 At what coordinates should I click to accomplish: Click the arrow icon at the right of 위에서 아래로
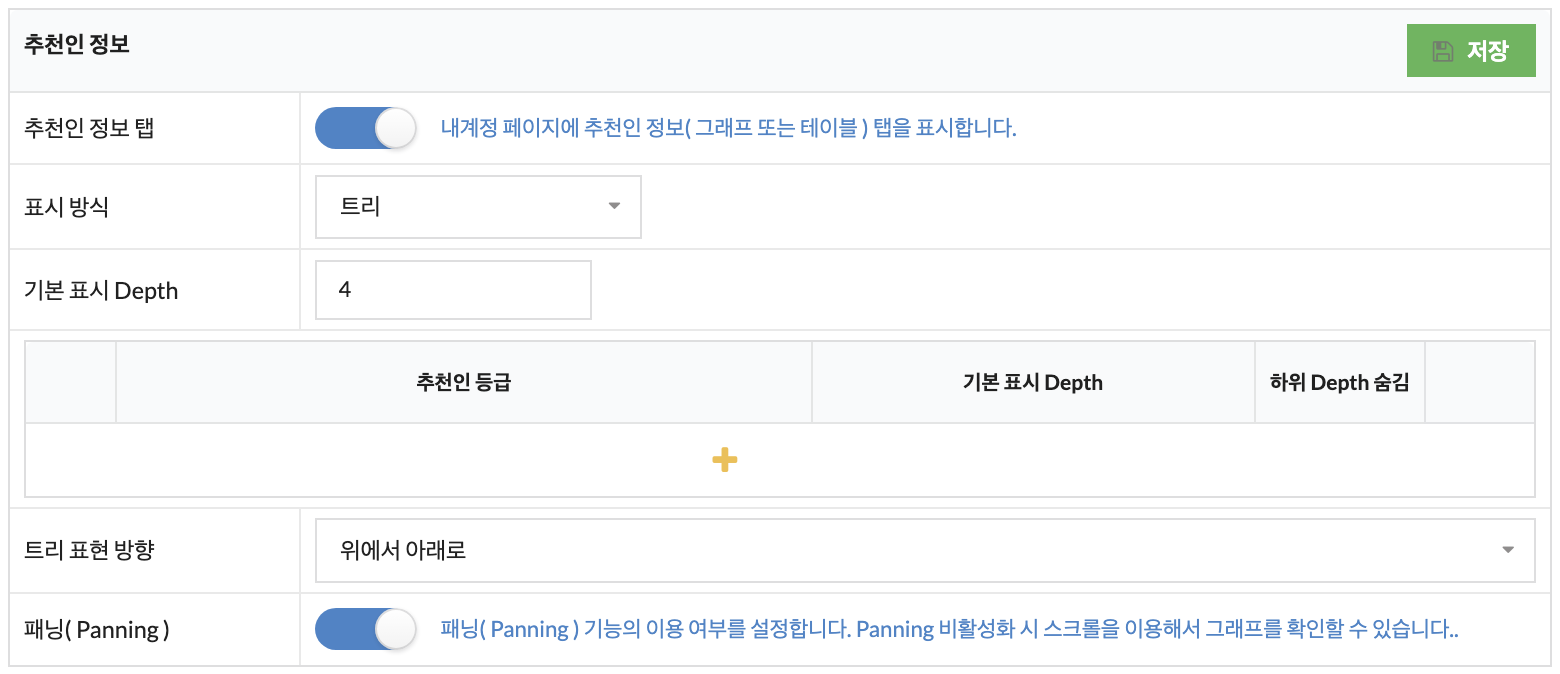tap(1508, 549)
